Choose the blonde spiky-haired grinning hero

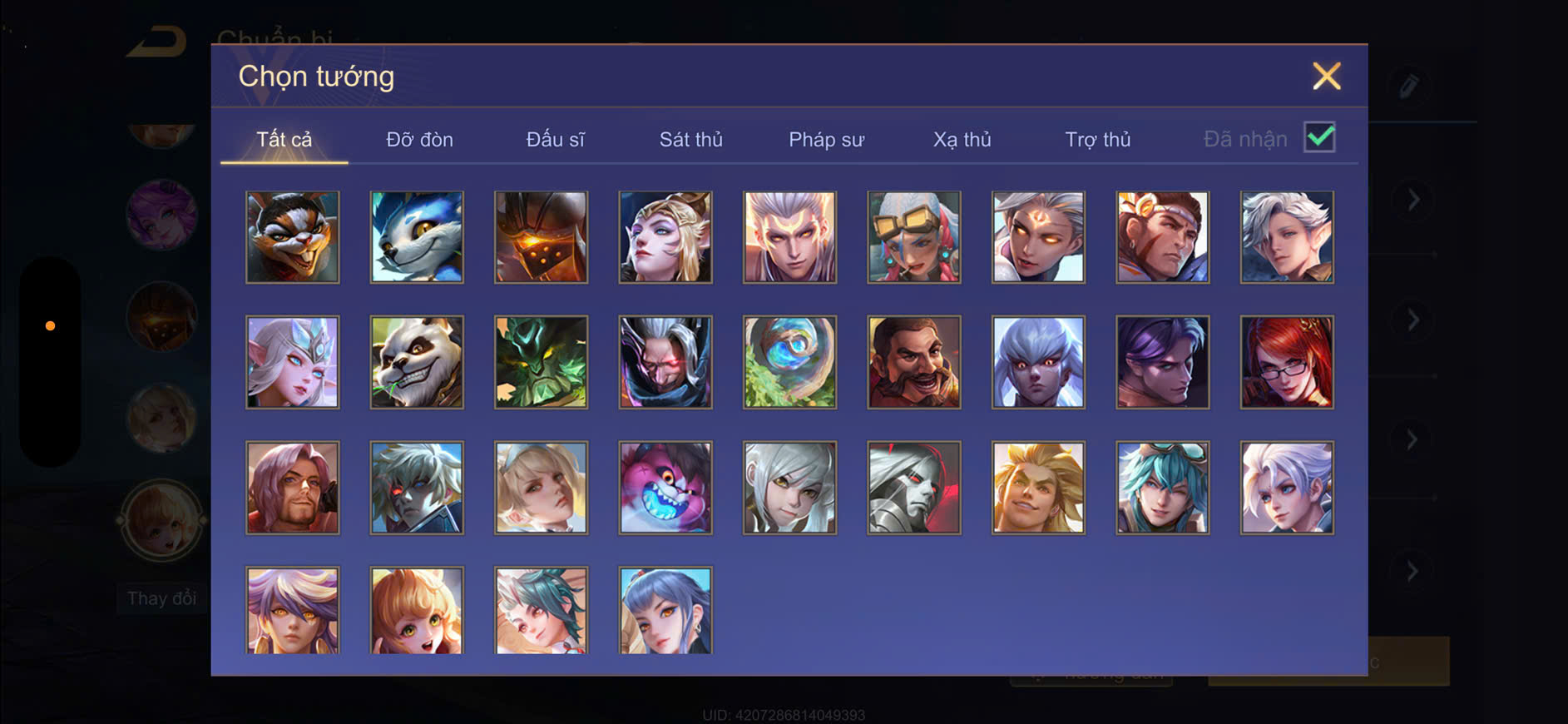[1038, 488]
